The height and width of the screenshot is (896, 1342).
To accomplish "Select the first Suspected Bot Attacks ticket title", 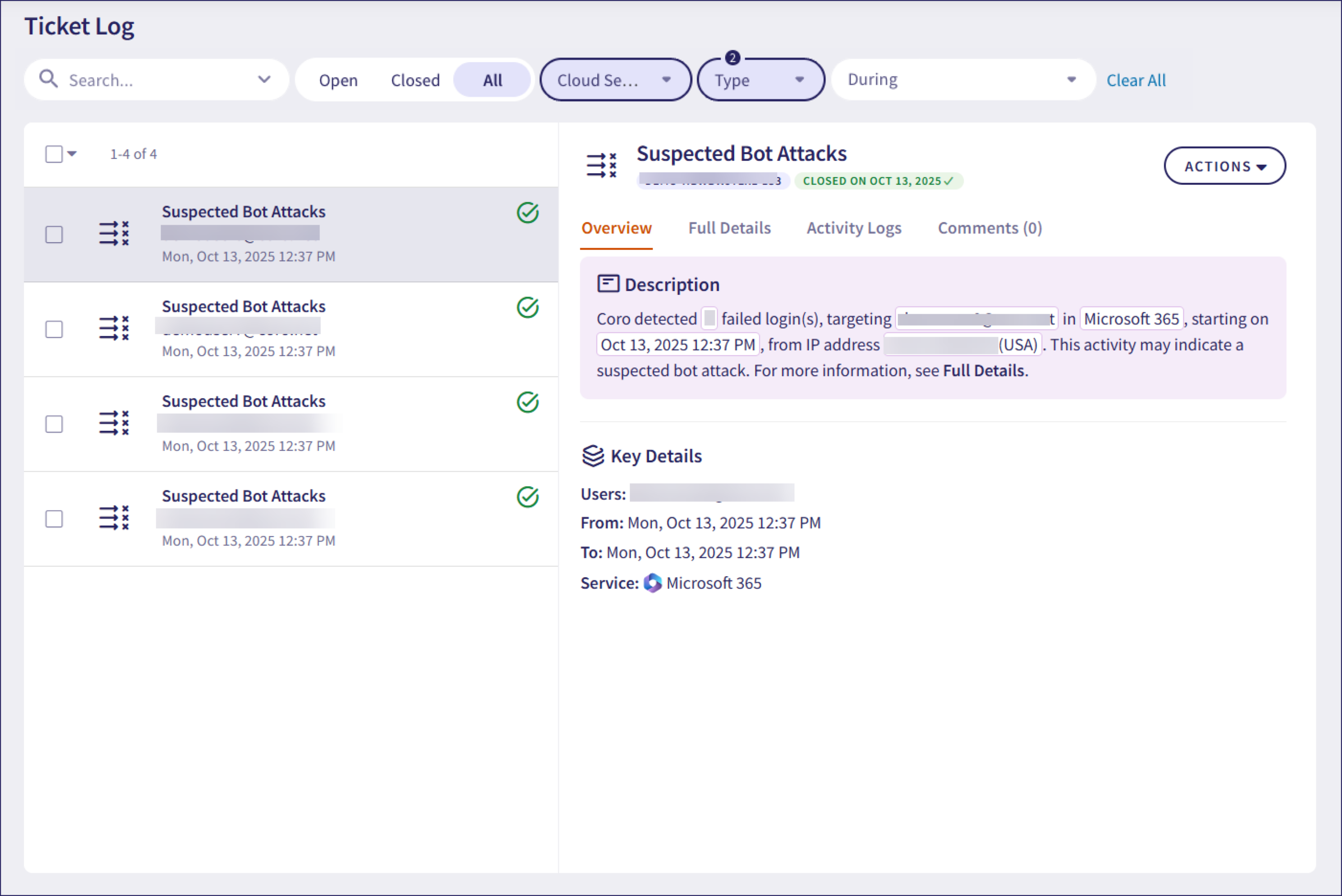I will click(244, 212).
